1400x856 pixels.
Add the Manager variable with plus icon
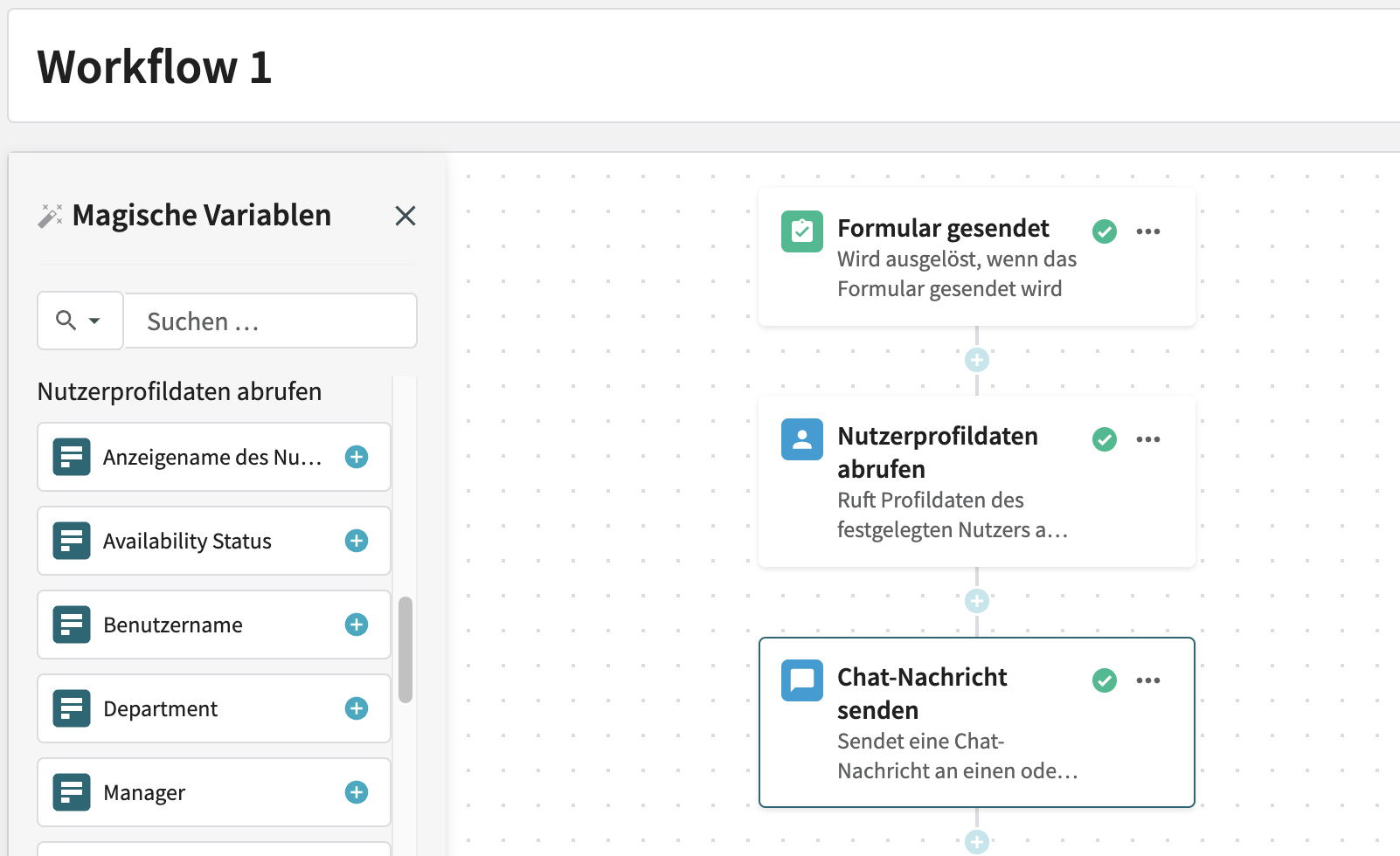(357, 792)
